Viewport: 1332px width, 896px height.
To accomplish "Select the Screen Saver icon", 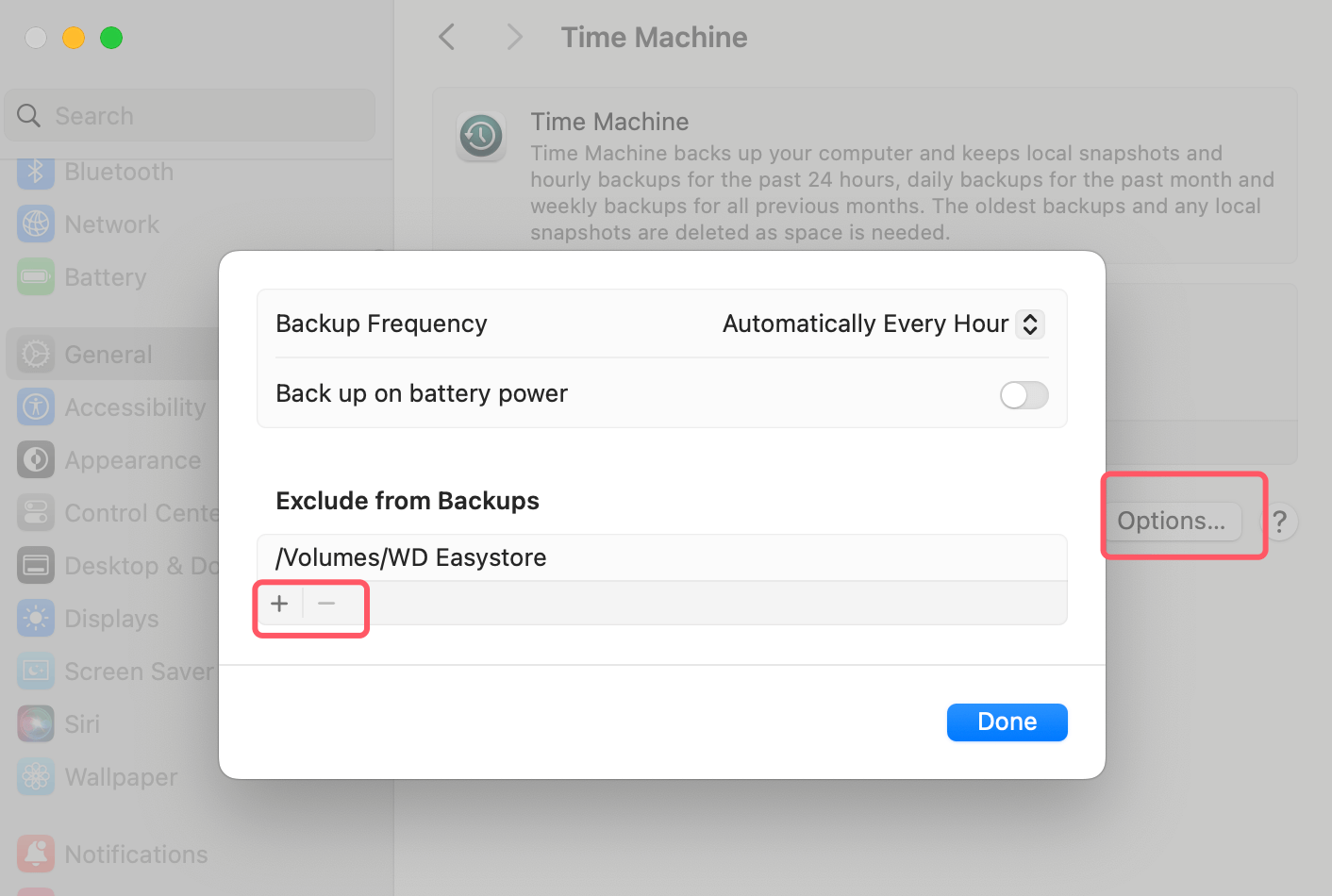I will (x=35, y=671).
